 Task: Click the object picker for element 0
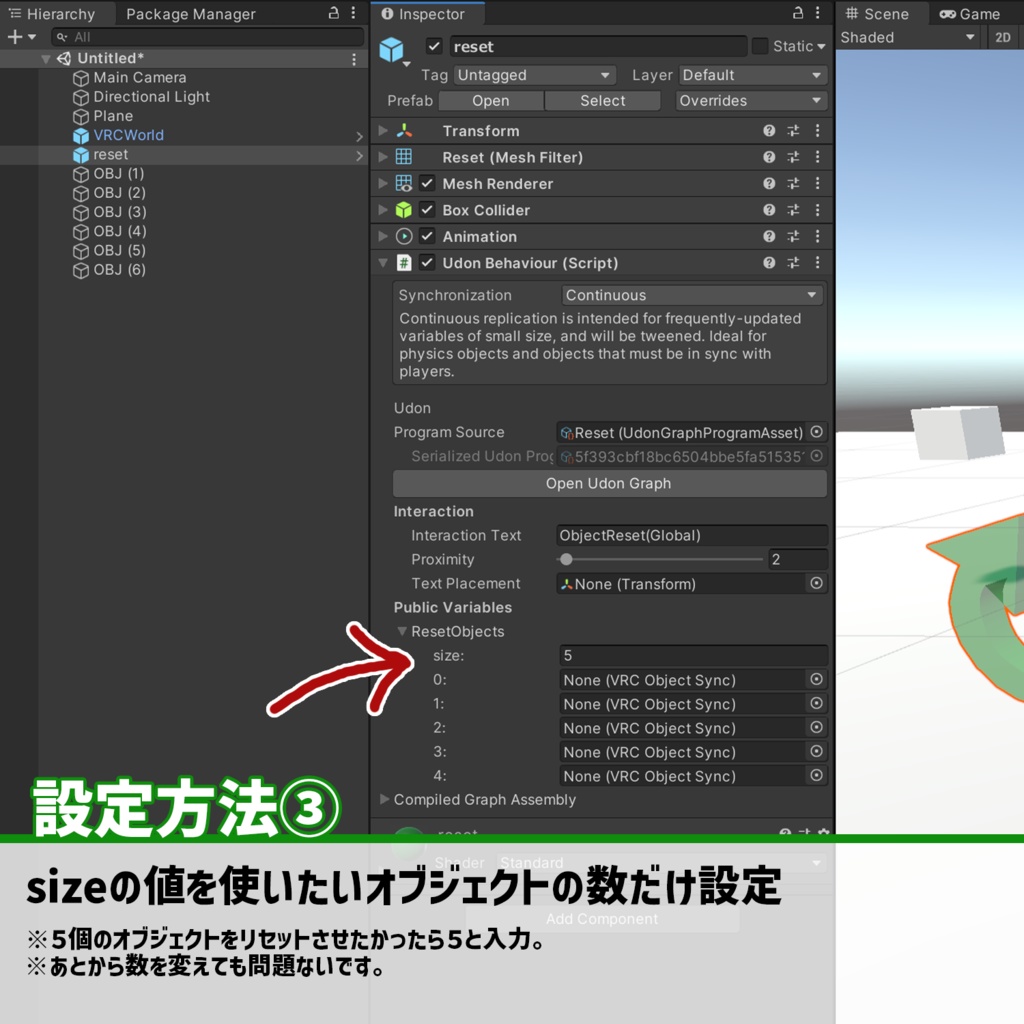816,679
